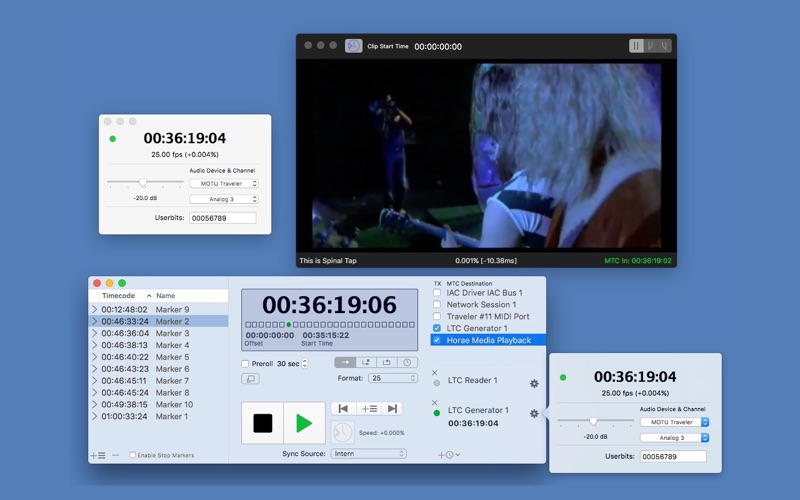The height and width of the screenshot is (500, 800).
Task: Jump to previous marker icon
Action: tap(343, 409)
